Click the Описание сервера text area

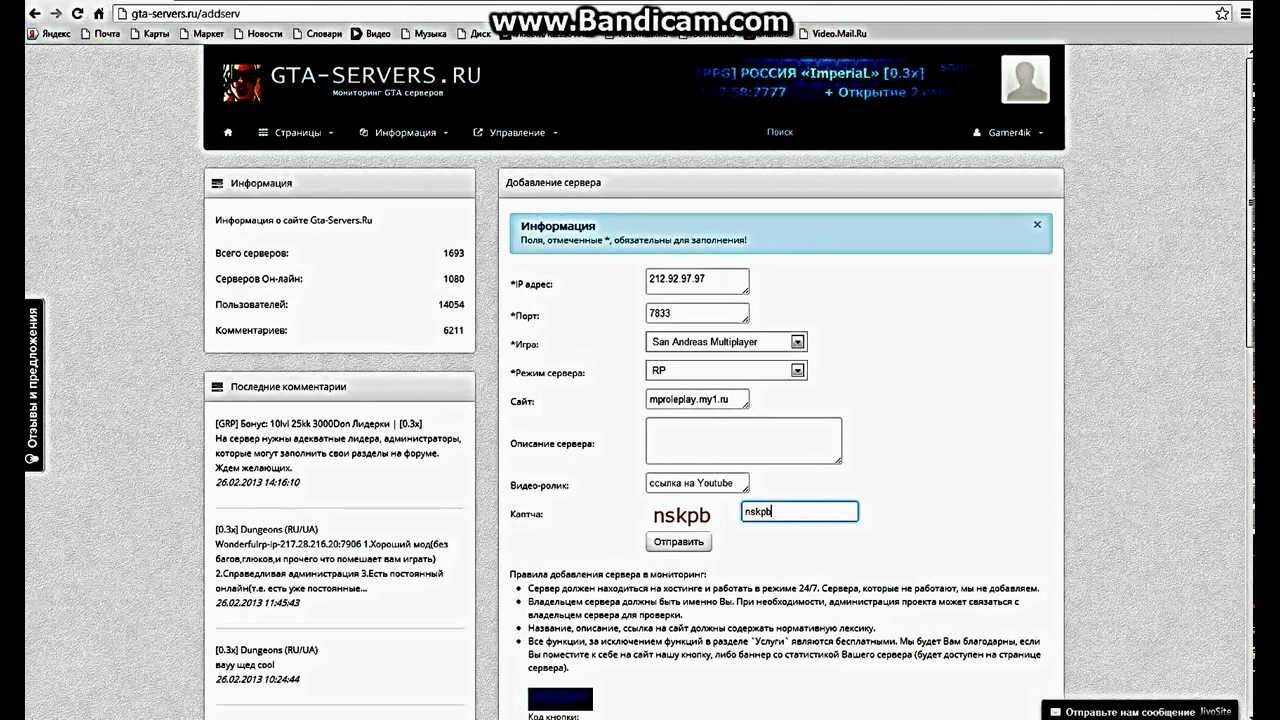[744, 441]
